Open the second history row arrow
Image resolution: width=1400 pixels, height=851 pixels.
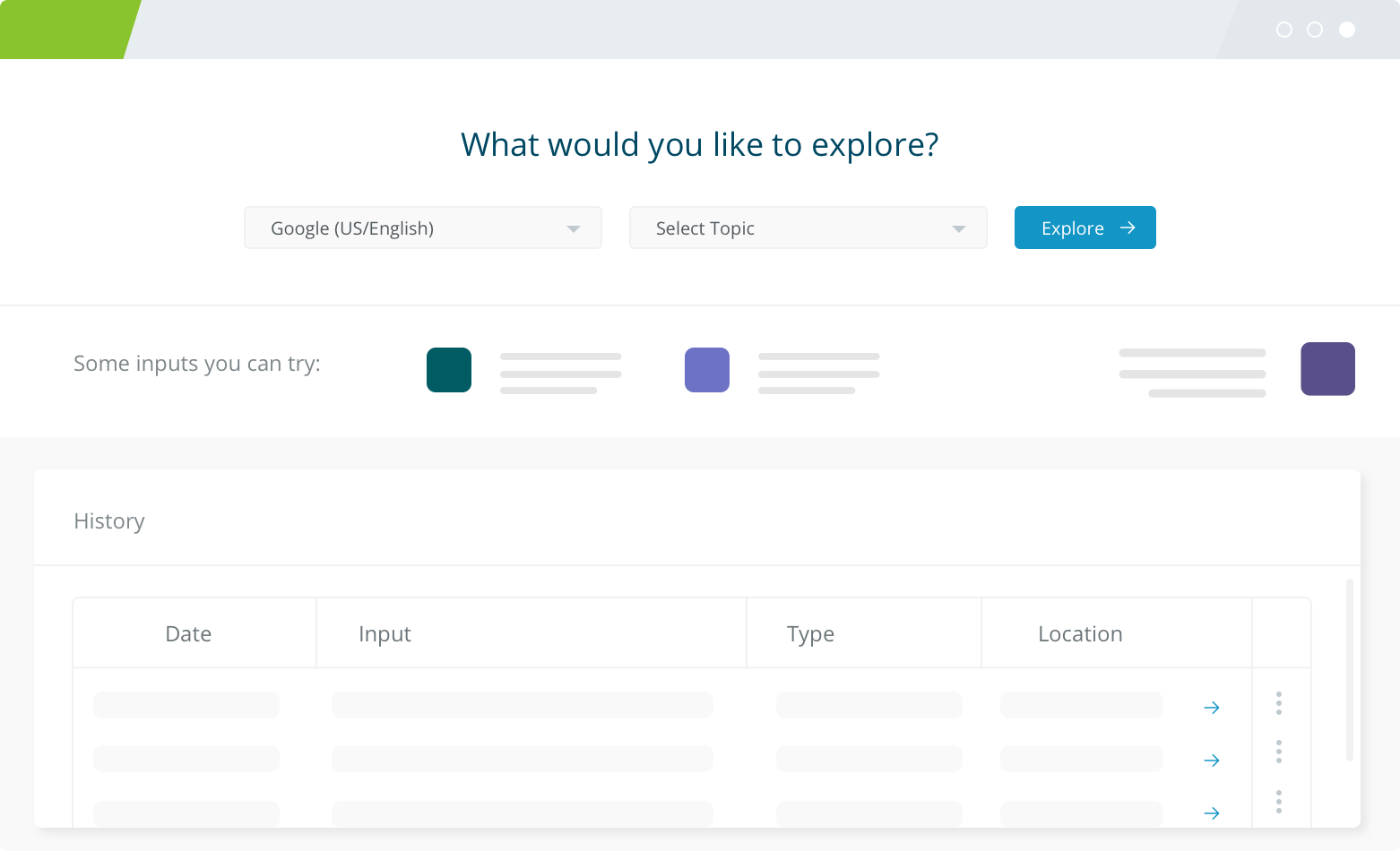(1212, 761)
